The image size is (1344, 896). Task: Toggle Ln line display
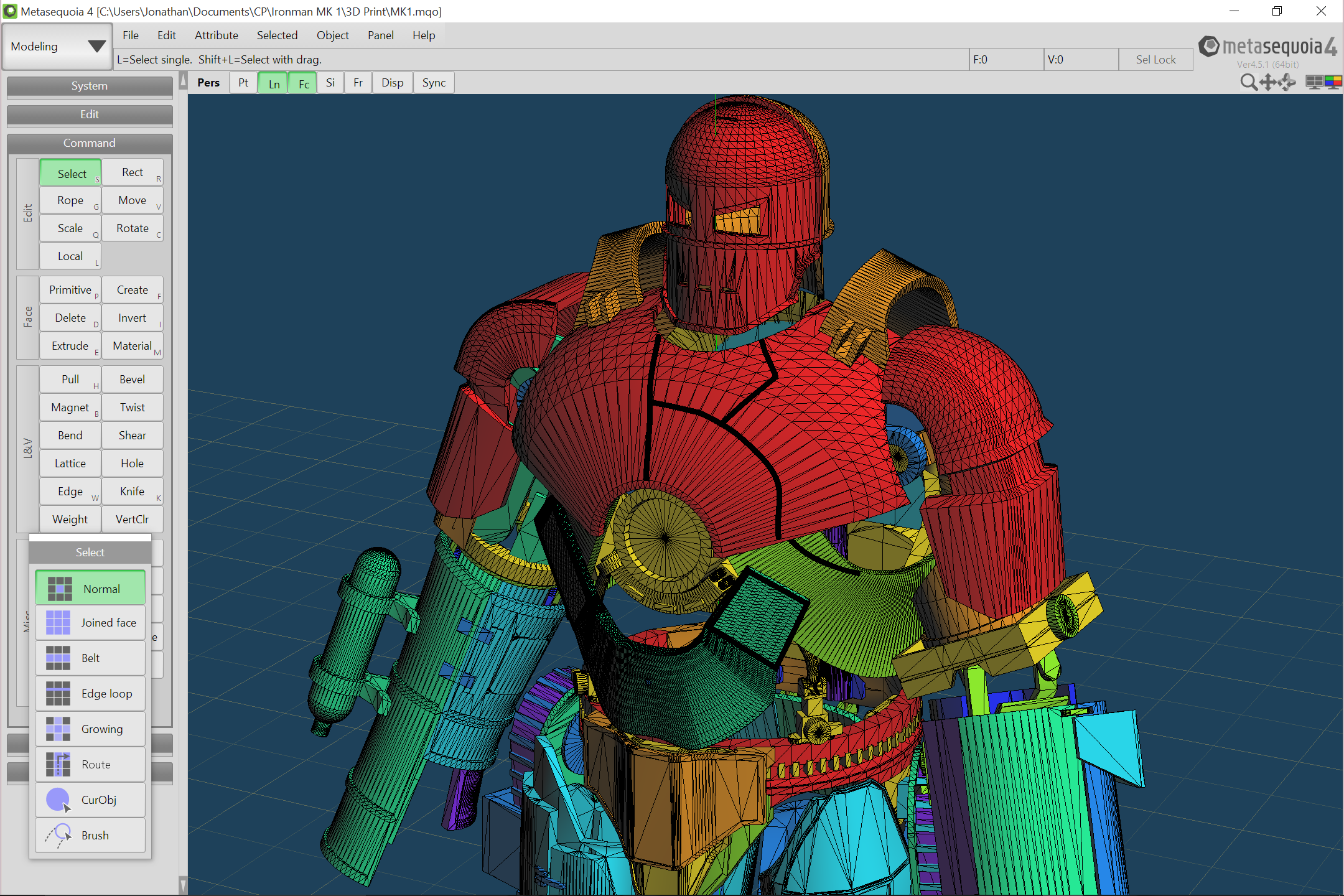[274, 83]
